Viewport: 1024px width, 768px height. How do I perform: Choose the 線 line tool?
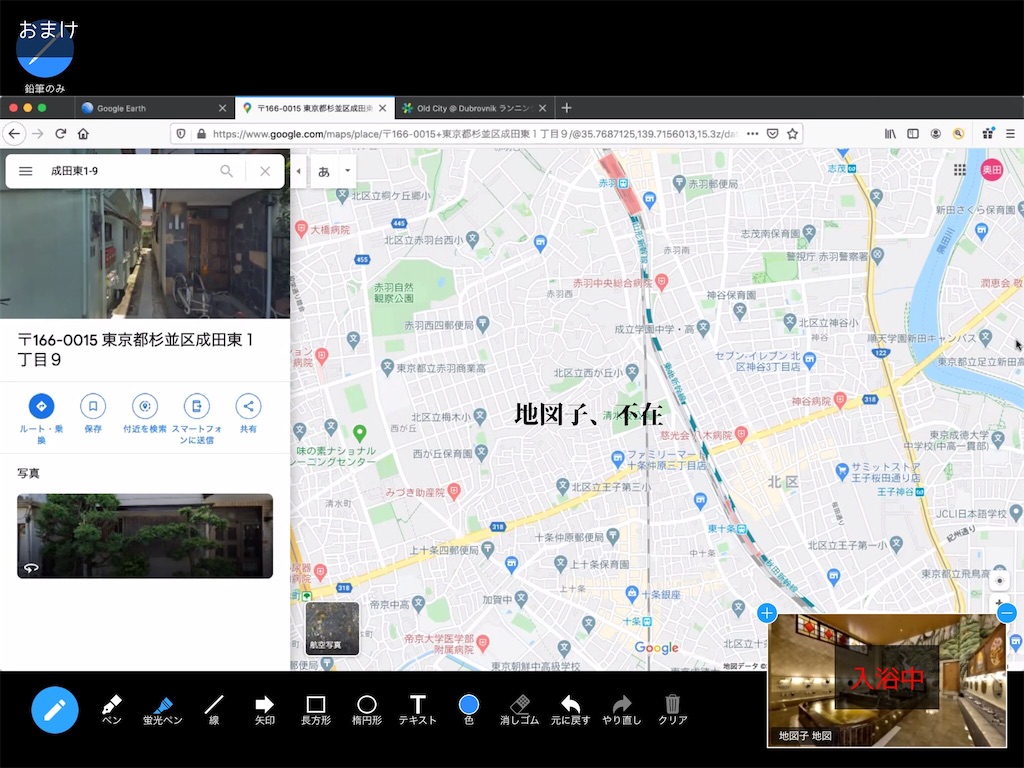click(214, 709)
